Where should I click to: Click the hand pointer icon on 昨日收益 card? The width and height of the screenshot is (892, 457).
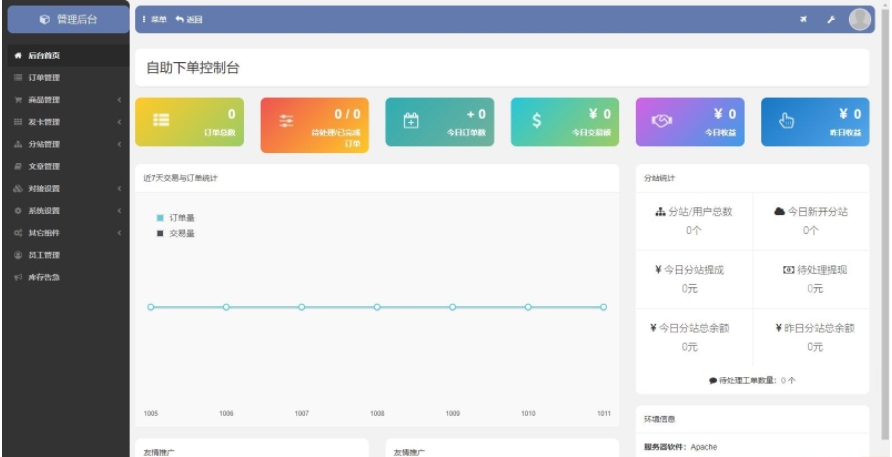tap(786, 121)
